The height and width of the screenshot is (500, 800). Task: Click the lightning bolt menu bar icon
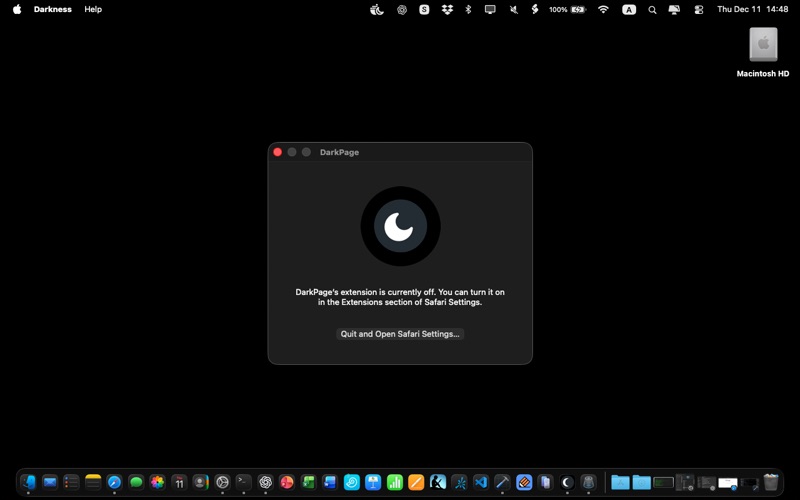tap(535, 9)
